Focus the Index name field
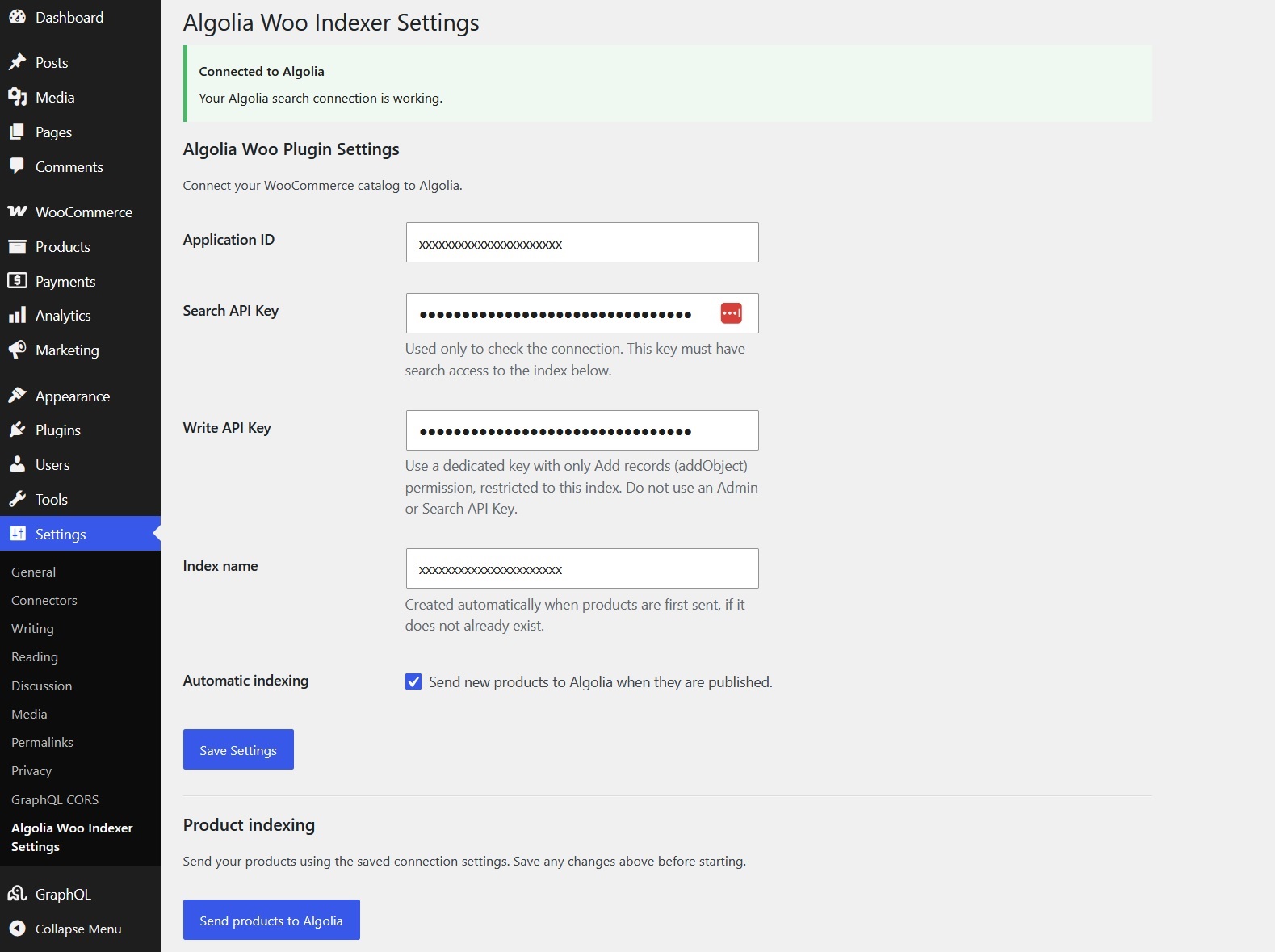Screen dimensions: 1275x952 click(x=582, y=568)
